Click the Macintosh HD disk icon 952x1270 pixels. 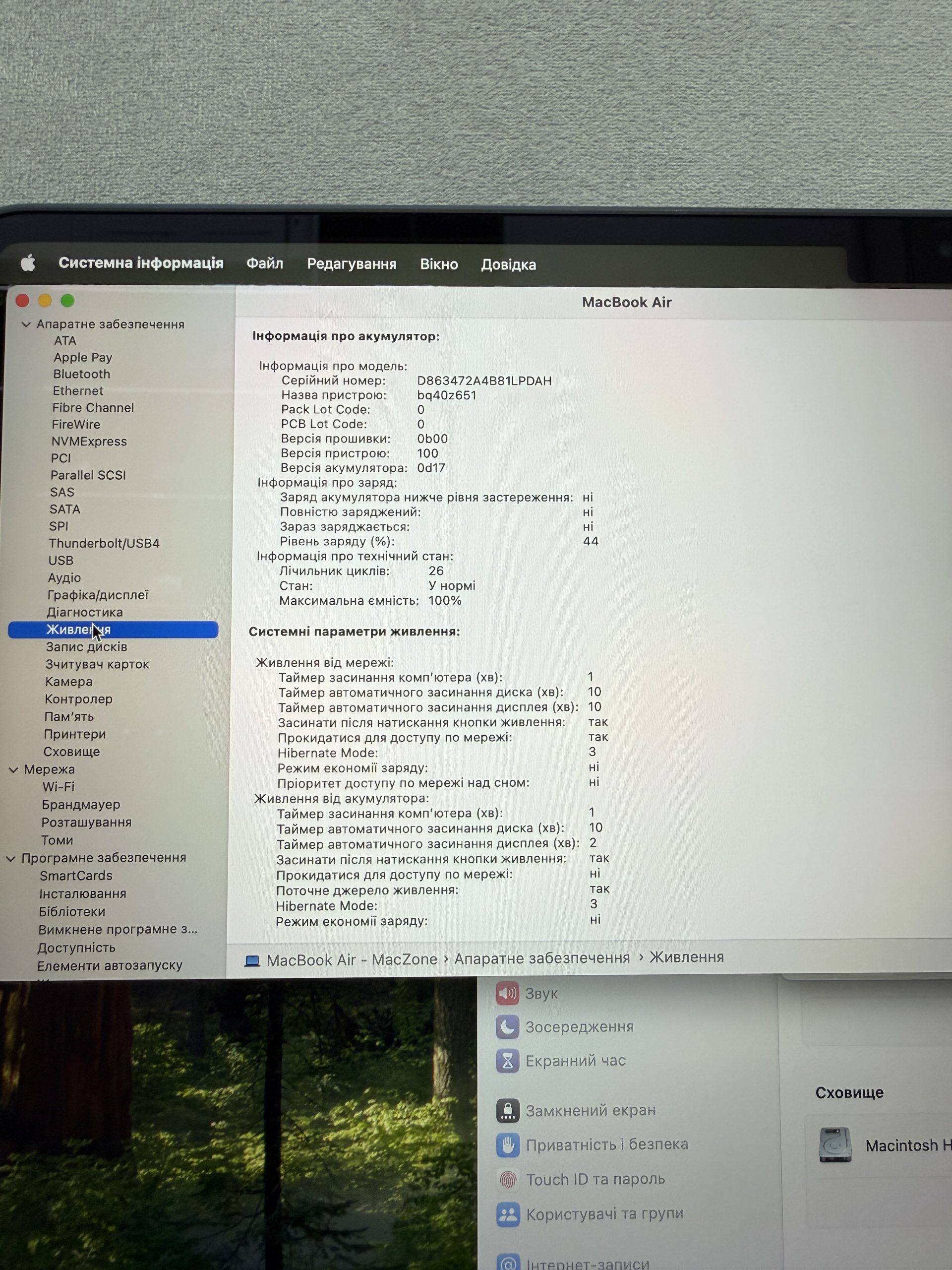(x=835, y=1145)
